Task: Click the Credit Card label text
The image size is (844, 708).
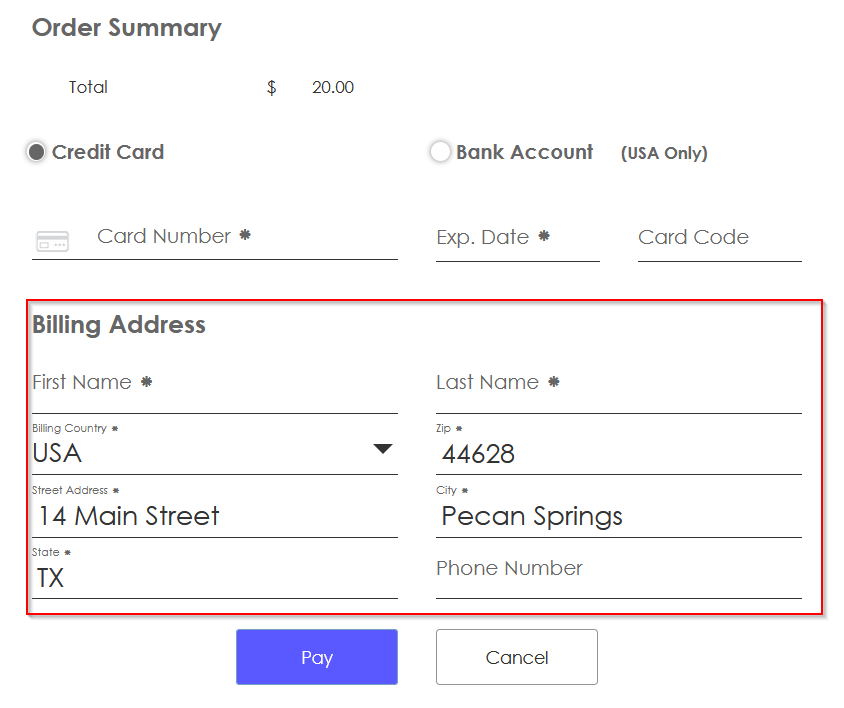Action: pyautogui.click(x=108, y=152)
